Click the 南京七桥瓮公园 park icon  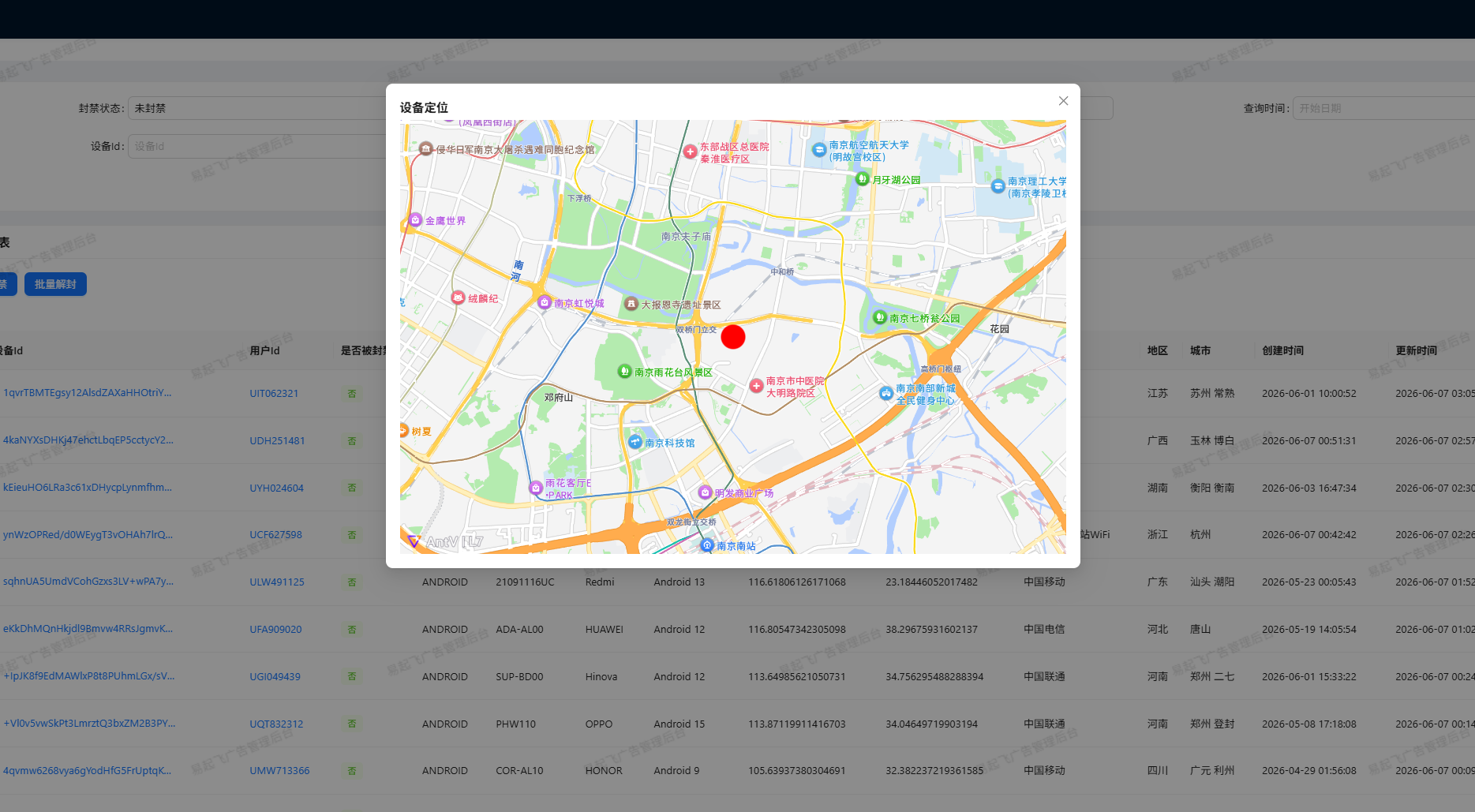pos(880,317)
